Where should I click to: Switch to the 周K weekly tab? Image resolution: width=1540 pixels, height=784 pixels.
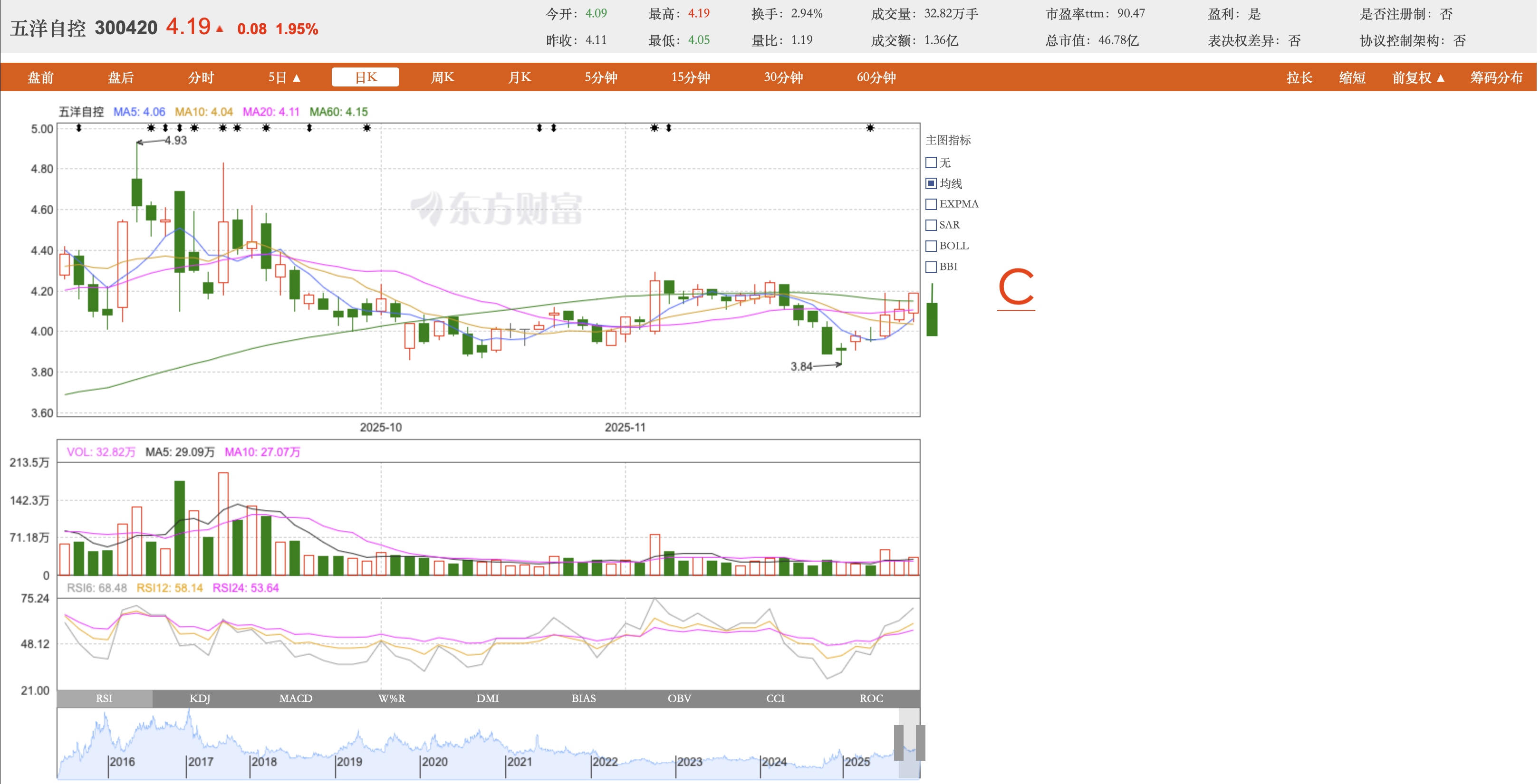tap(443, 77)
